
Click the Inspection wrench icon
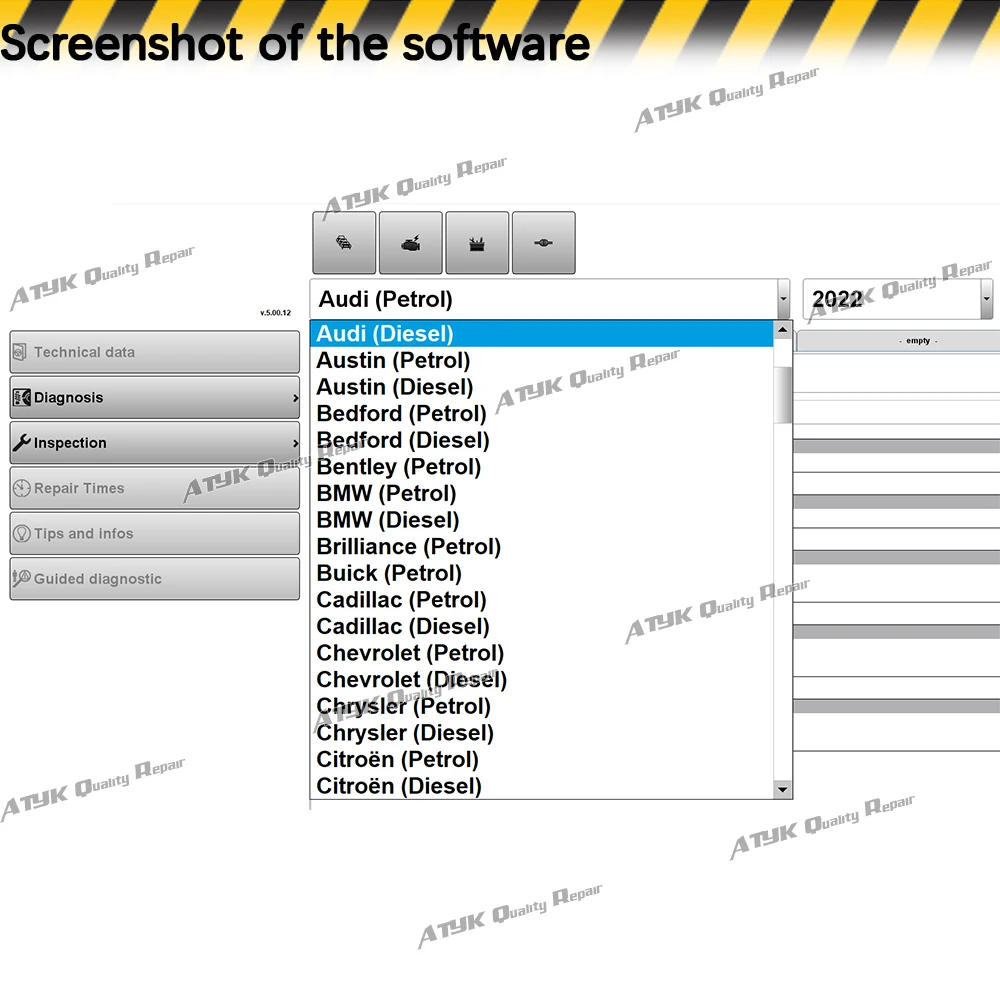pos(22,443)
